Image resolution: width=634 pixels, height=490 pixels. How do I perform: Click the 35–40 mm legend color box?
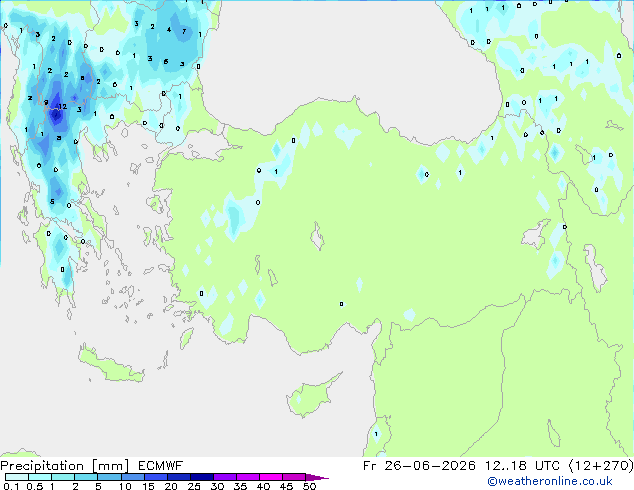pyautogui.click(x=248, y=477)
